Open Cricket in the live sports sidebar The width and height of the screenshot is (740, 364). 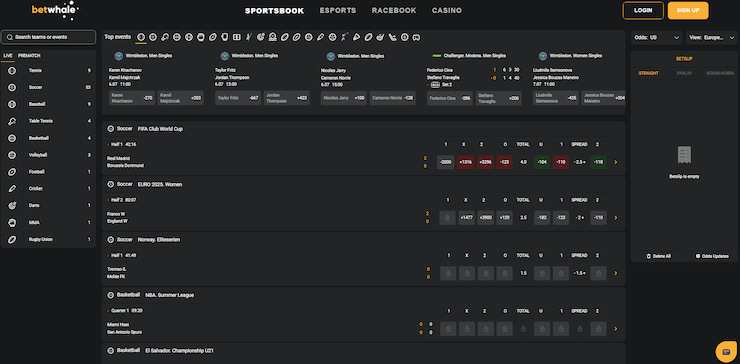(49, 188)
